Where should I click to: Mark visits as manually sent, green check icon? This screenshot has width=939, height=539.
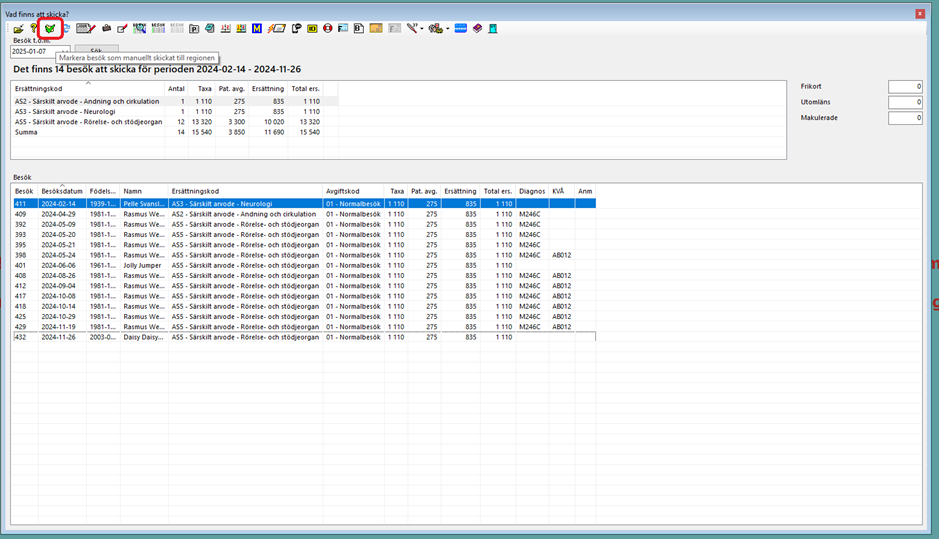[50, 29]
